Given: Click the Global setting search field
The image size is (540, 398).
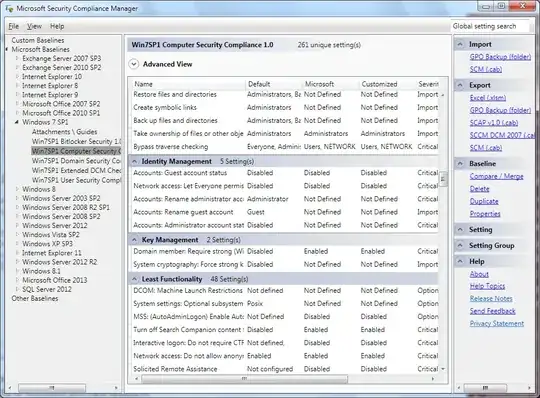Looking at the screenshot, I should coord(490,26).
